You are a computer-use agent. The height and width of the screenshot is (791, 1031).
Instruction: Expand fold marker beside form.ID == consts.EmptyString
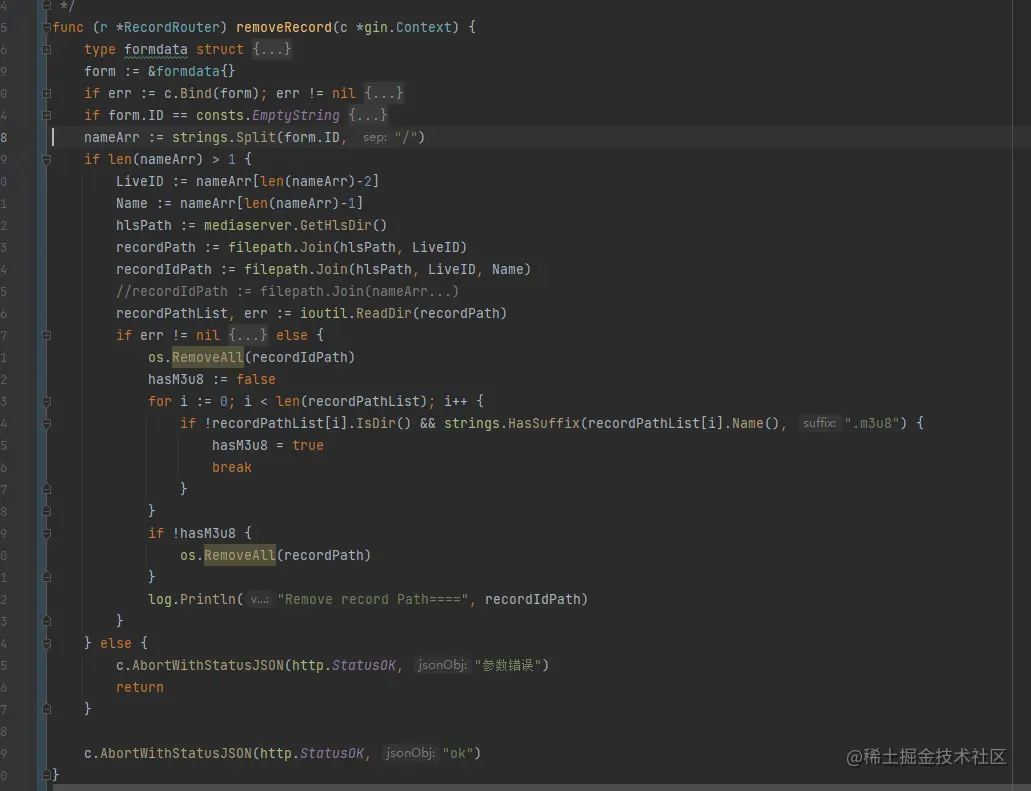pos(47,115)
